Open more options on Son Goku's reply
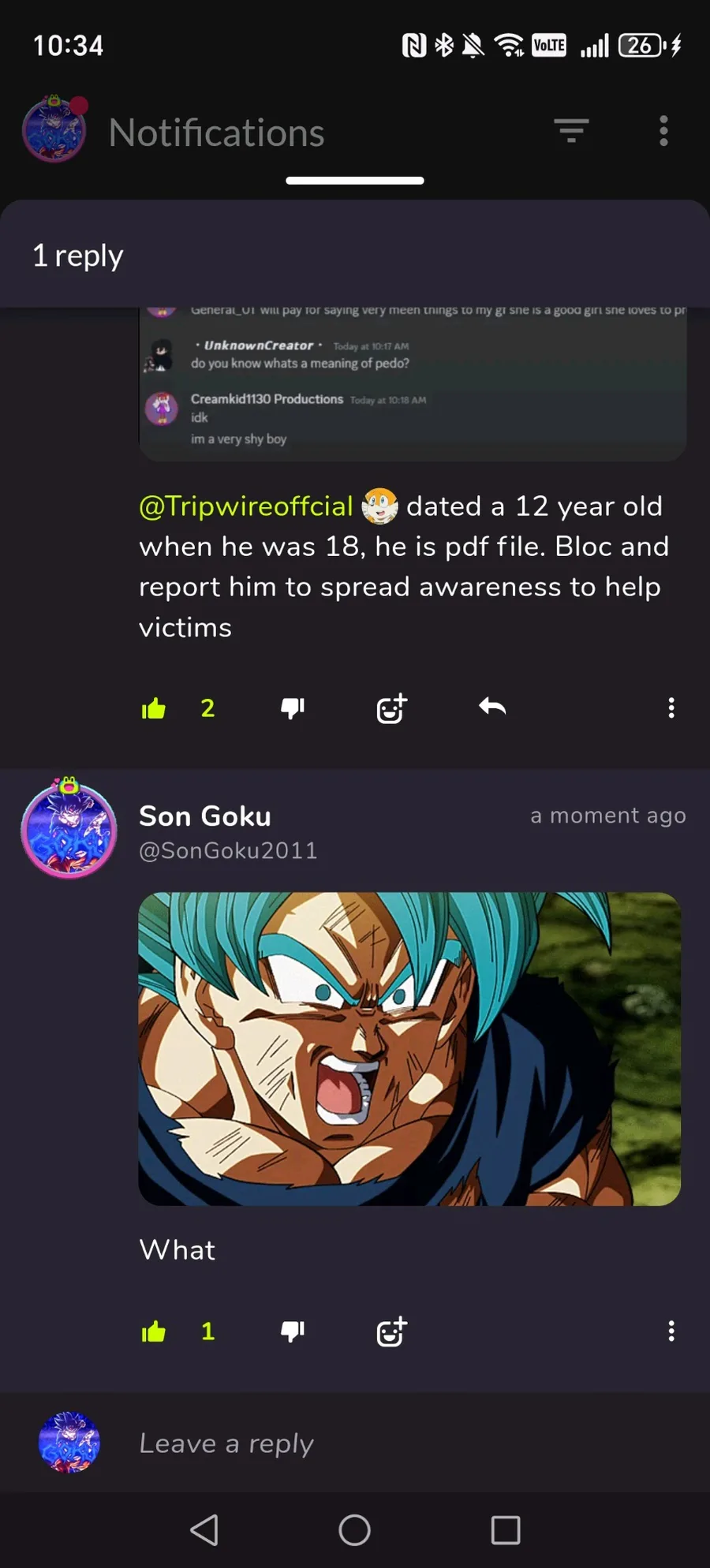The image size is (710, 1568). point(671,1332)
